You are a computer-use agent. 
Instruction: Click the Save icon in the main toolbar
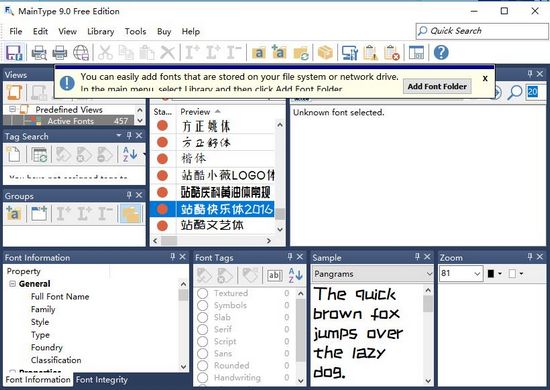pos(14,53)
